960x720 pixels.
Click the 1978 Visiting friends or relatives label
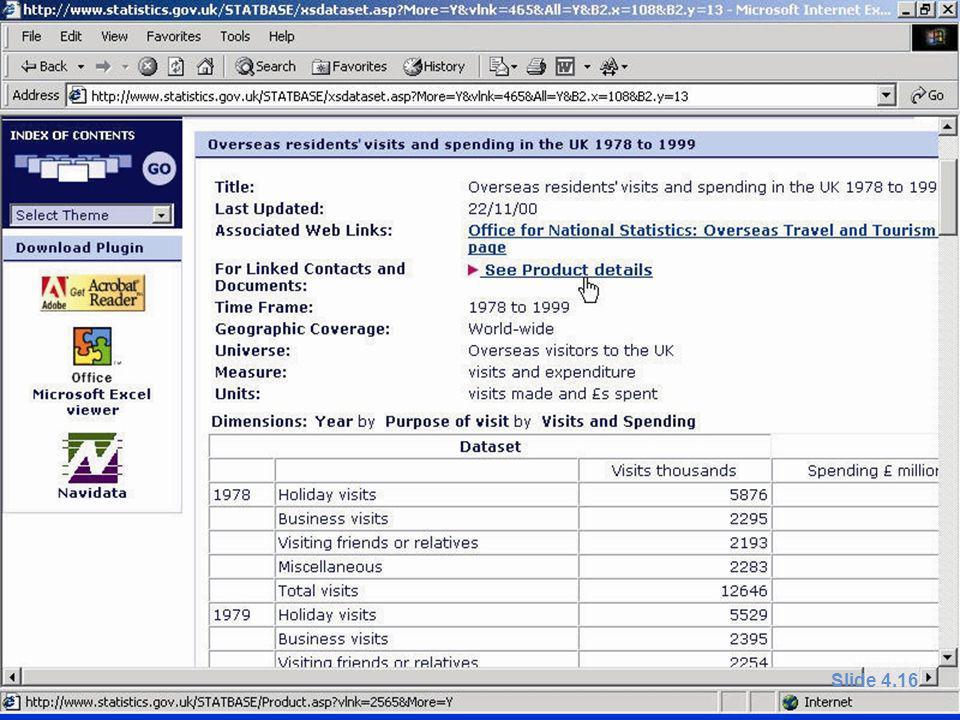tap(378, 543)
